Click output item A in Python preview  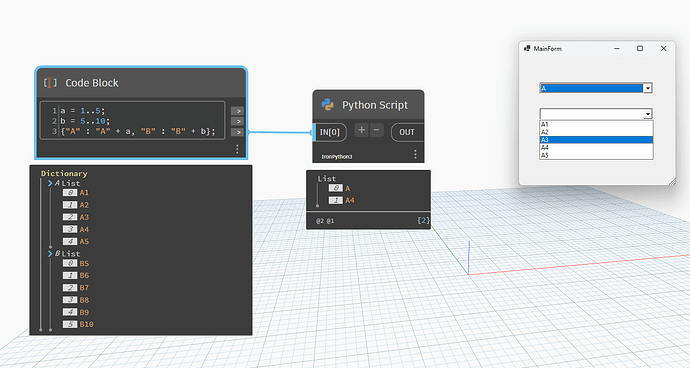pos(348,188)
